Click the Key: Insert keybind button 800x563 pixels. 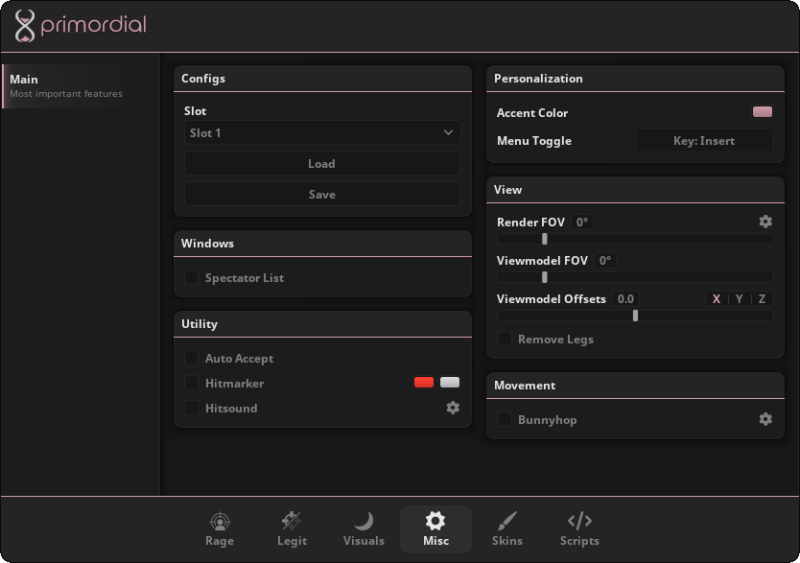(704, 140)
